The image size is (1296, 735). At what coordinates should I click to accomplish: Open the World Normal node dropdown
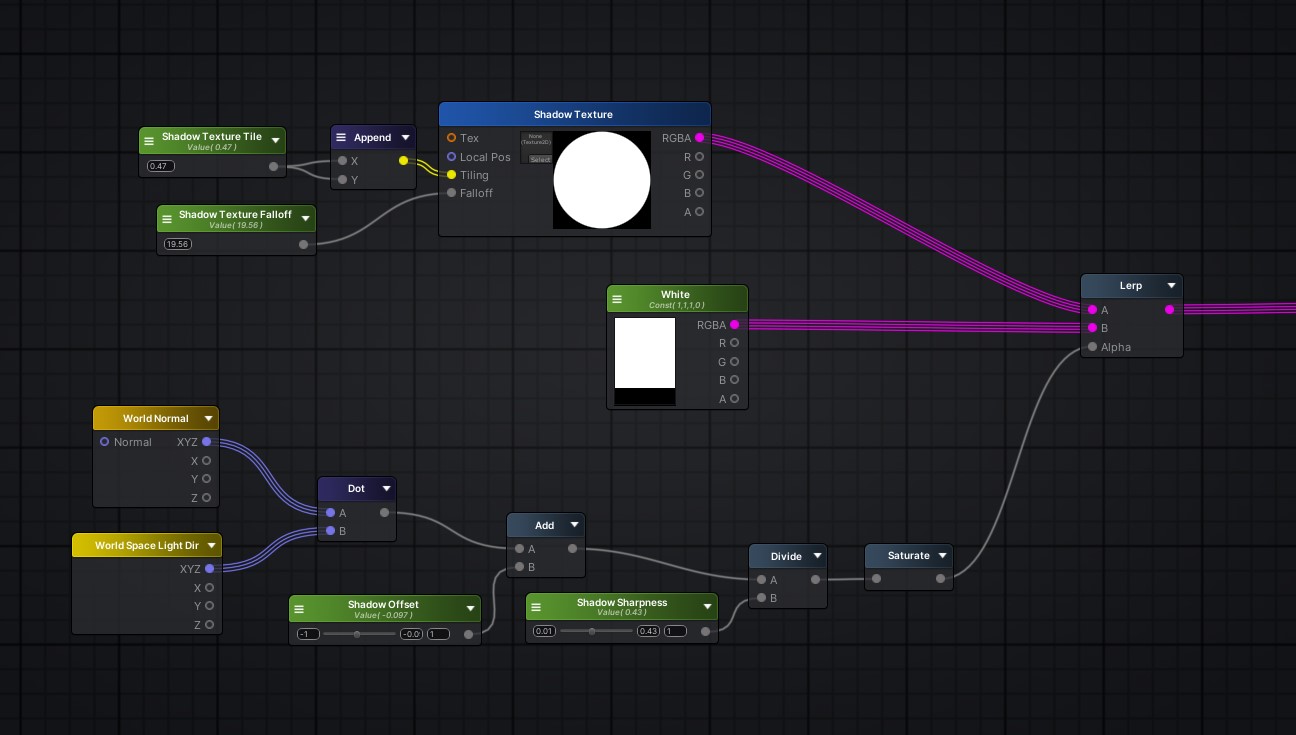pos(208,419)
